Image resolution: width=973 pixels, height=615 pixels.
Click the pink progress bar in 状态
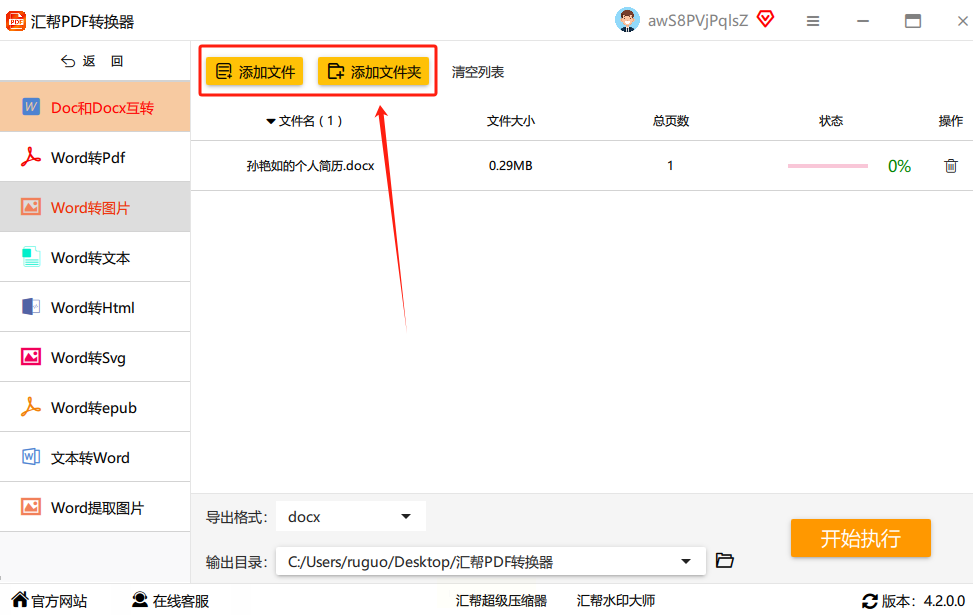click(x=828, y=166)
